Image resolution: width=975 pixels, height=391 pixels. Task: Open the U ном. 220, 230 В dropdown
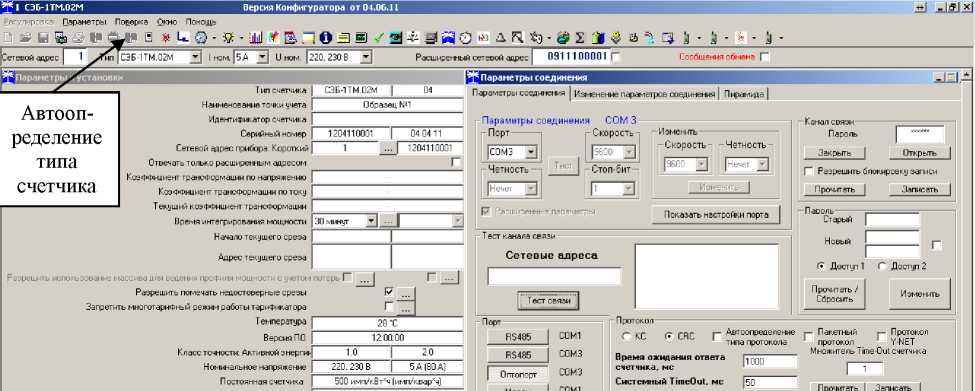point(366,57)
